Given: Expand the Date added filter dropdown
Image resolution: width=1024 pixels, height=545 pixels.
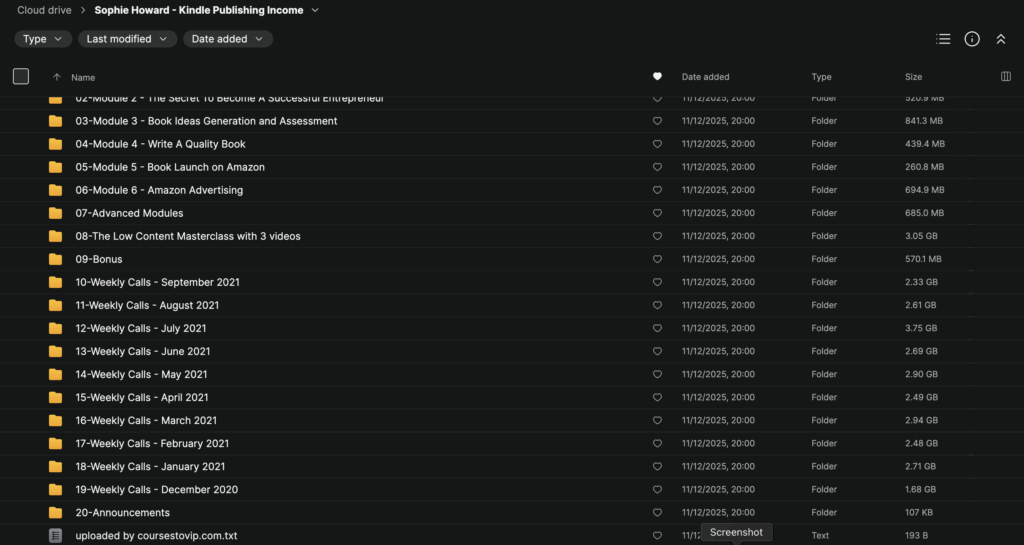Looking at the screenshot, I should [227, 39].
